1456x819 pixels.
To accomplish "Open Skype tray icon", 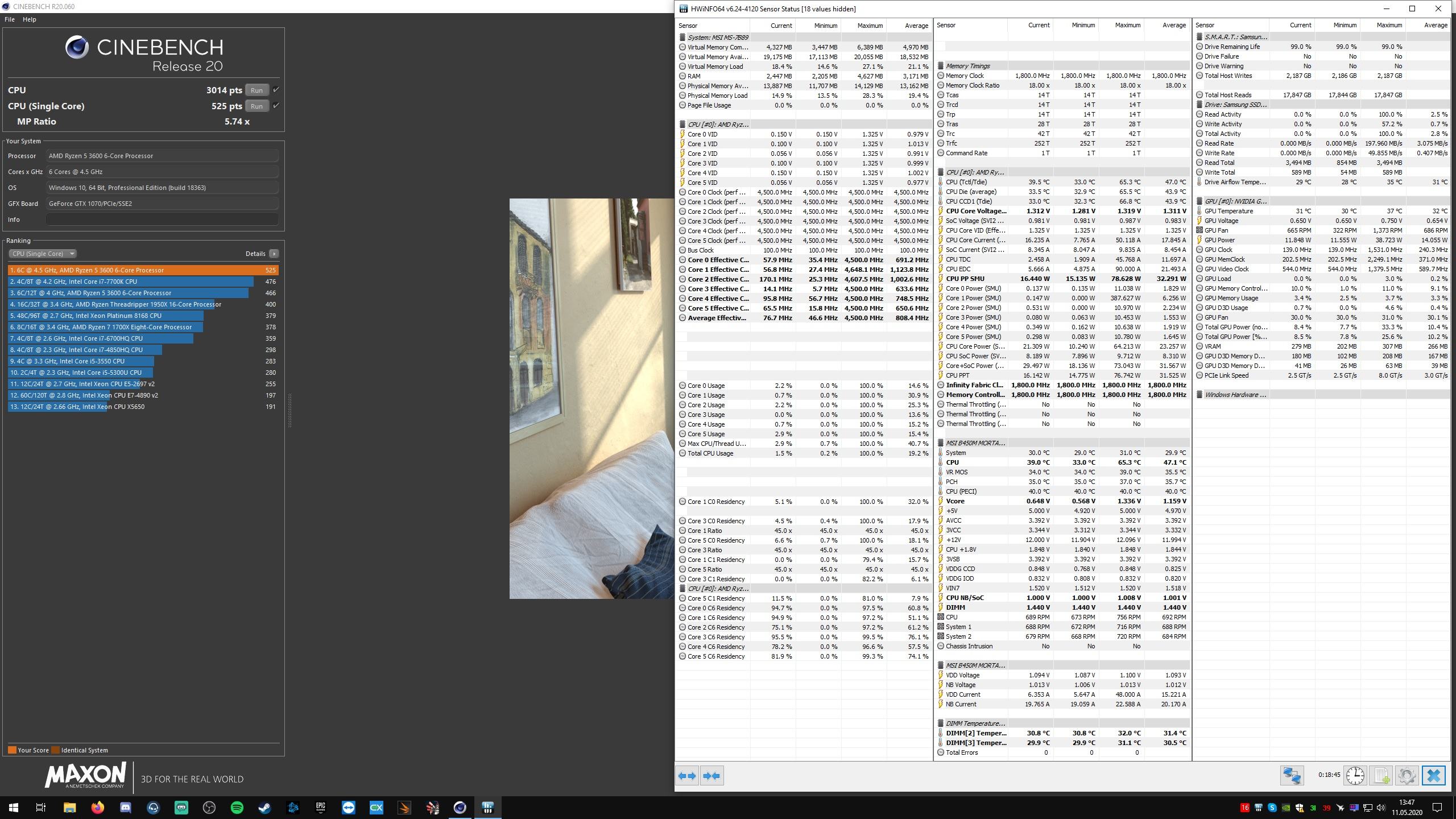I will click(1272, 808).
